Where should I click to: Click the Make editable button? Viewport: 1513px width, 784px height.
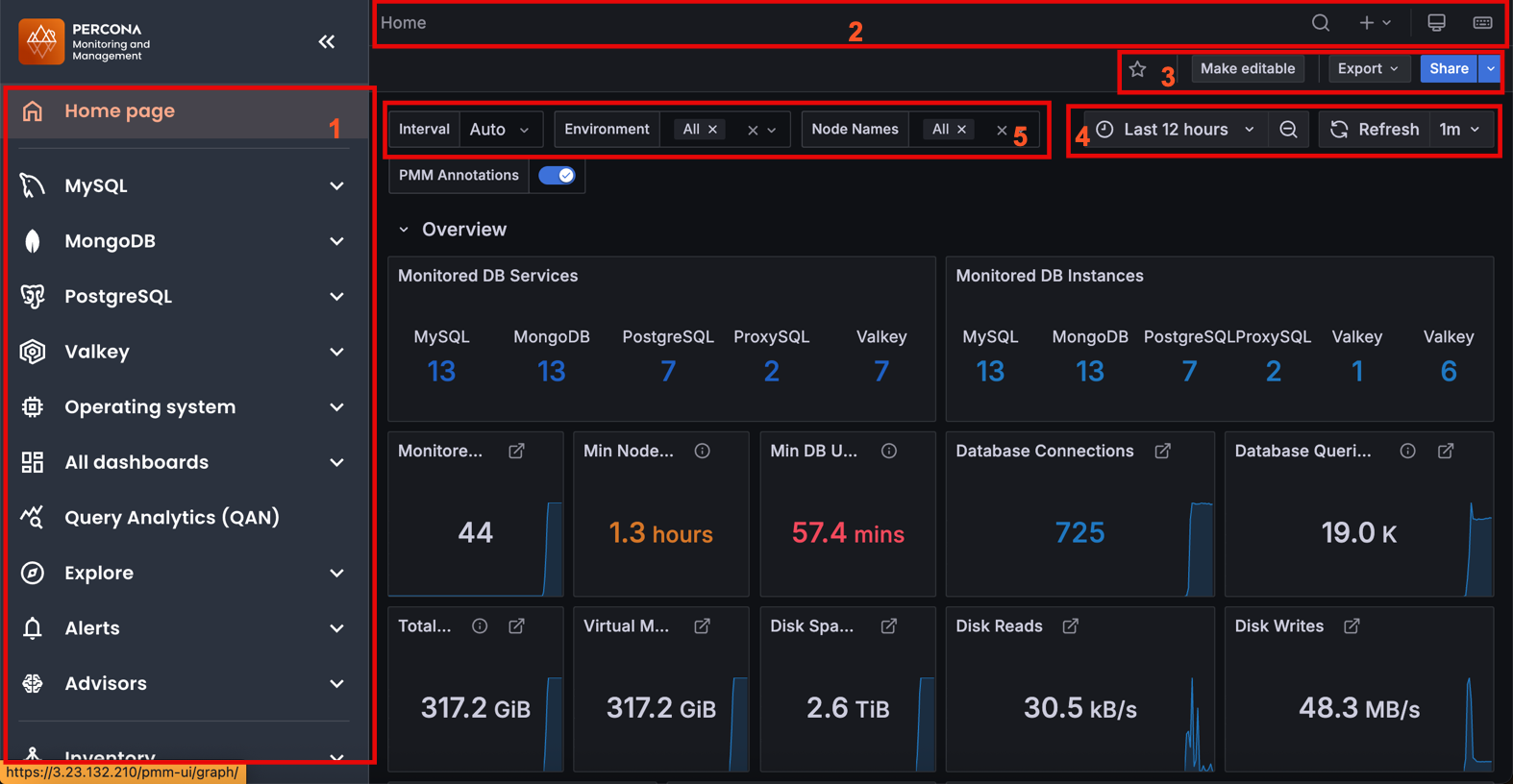[1247, 69]
